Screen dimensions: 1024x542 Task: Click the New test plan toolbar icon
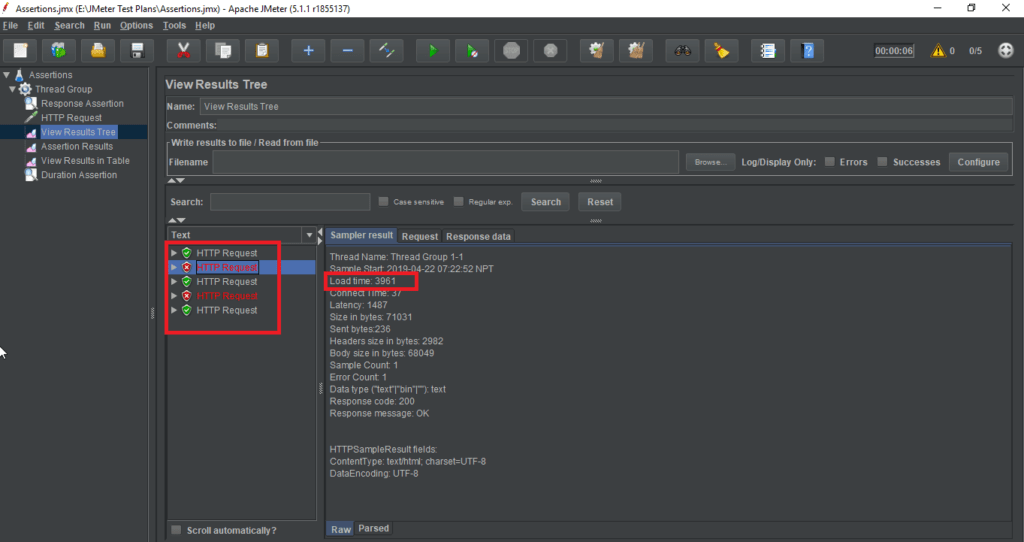coord(20,51)
